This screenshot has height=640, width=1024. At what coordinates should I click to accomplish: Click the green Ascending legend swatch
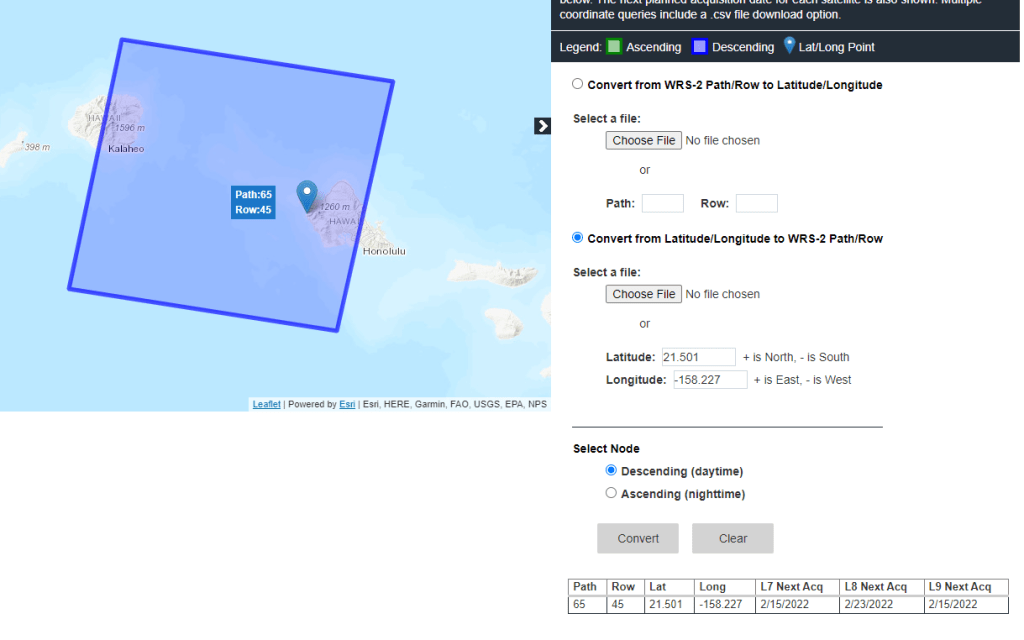[614, 47]
